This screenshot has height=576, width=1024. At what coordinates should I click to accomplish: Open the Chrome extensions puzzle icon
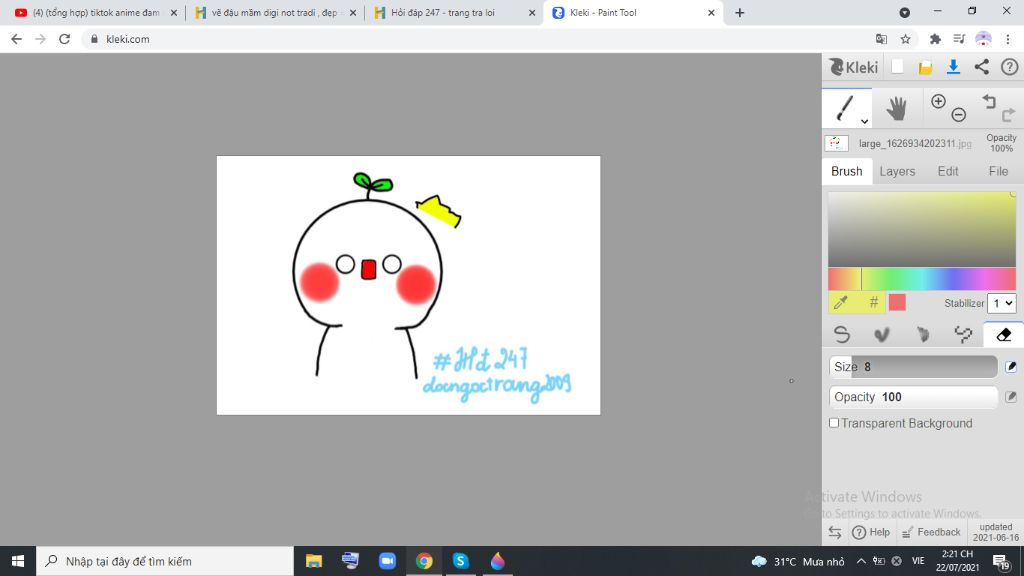click(935, 39)
